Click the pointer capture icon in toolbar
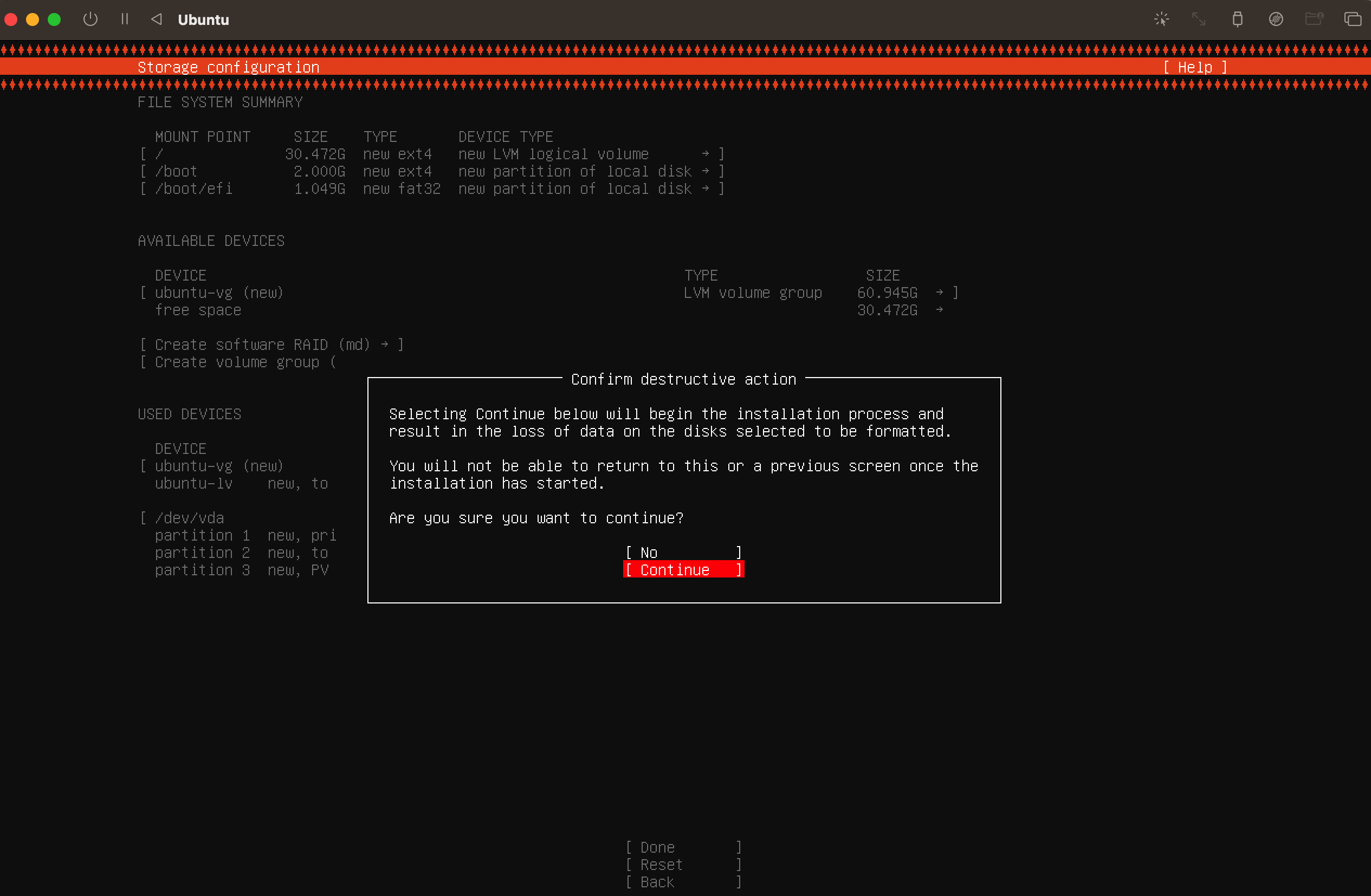Screen dimensions: 1371x896 1161,19
